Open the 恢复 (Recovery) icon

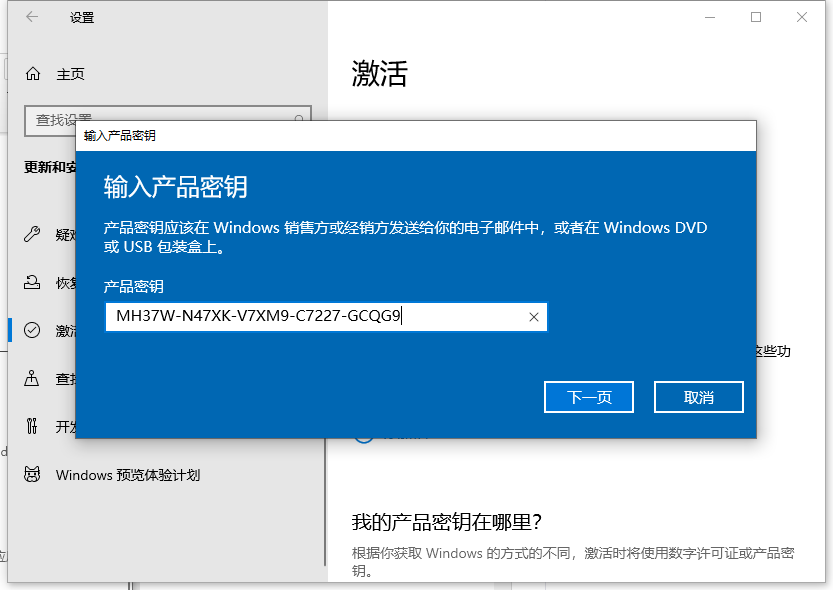click(x=31, y=282)
